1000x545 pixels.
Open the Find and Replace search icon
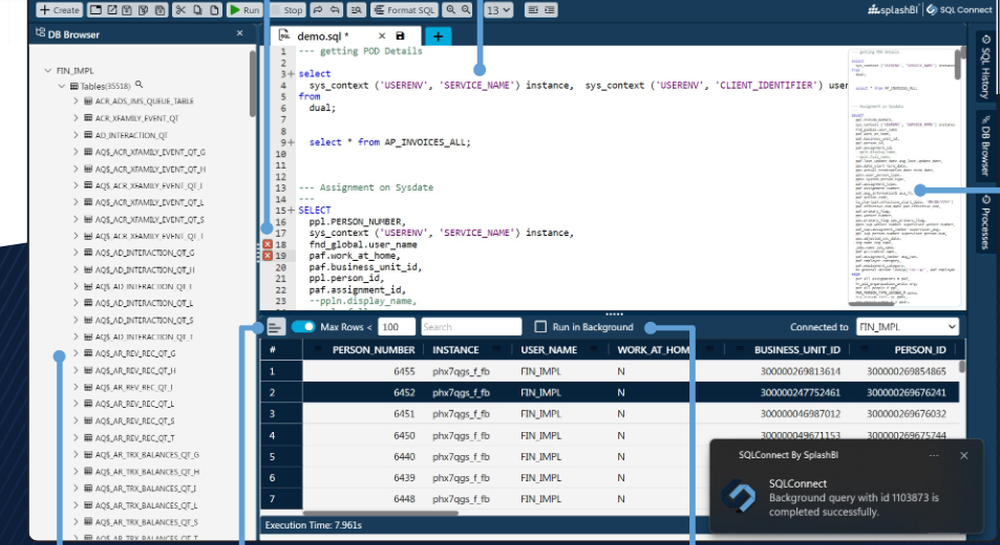[357, 10]
